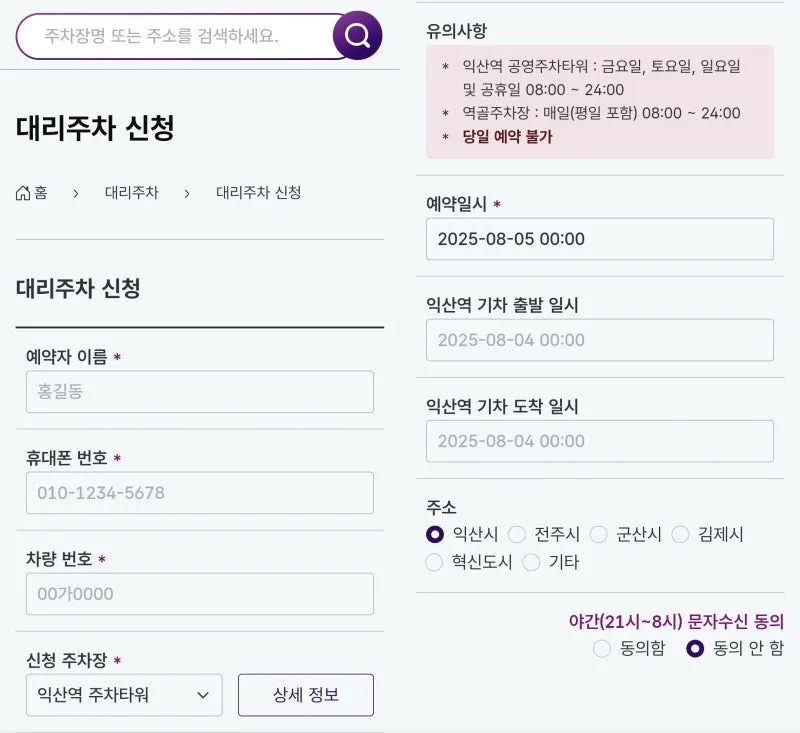Click the 대리주차 breadcrumb link
800x733 pixels.
pos(131,193)
